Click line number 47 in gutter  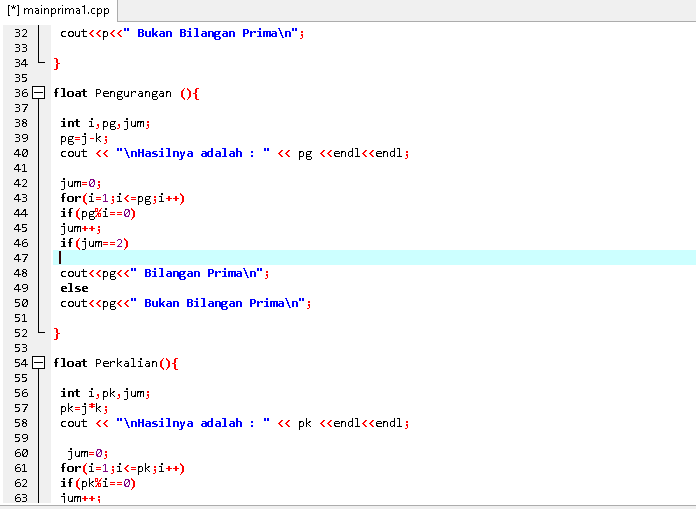[20, 258]
